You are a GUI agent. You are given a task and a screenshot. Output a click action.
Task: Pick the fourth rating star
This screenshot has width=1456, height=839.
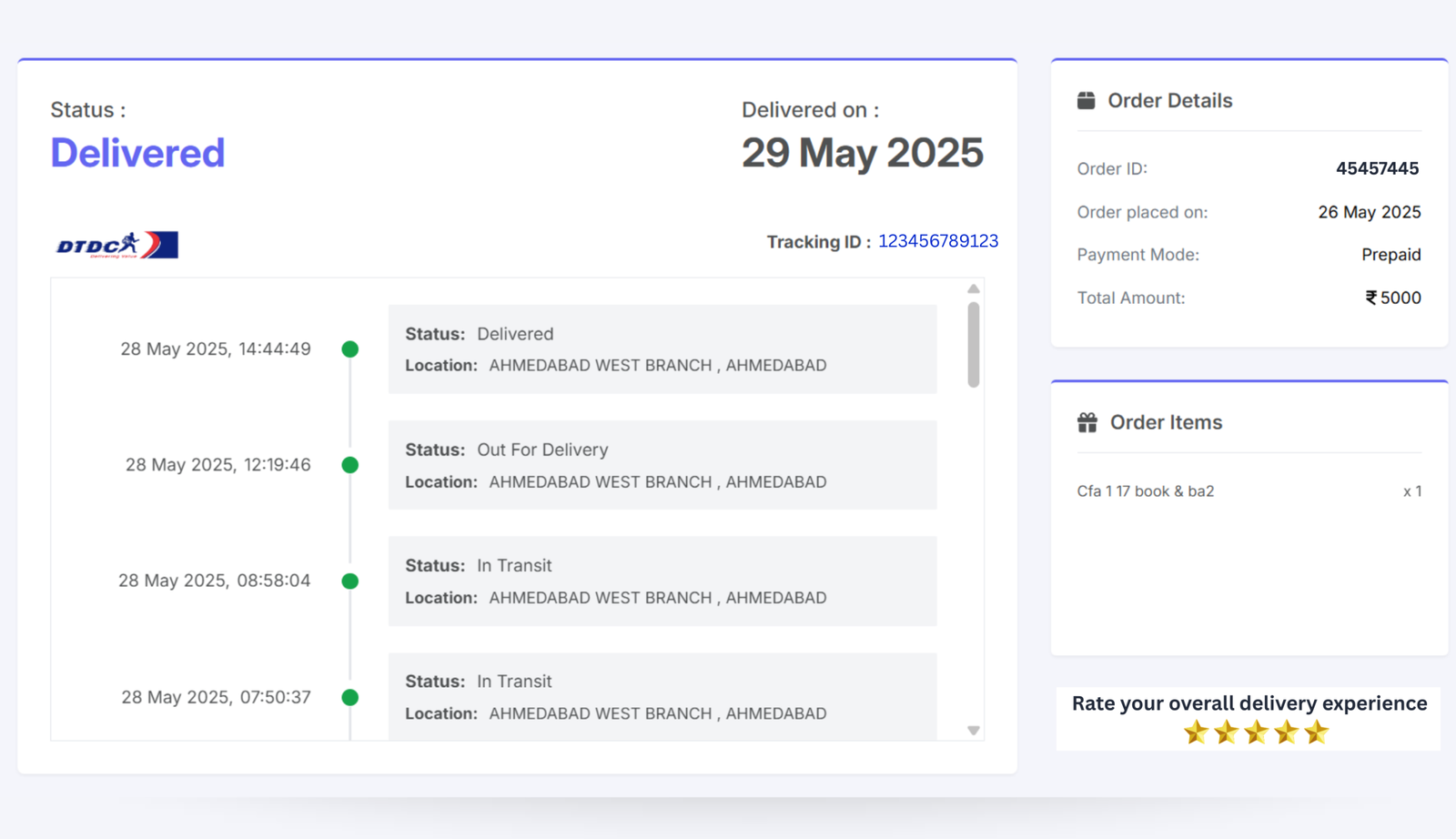coord(1286,733)
